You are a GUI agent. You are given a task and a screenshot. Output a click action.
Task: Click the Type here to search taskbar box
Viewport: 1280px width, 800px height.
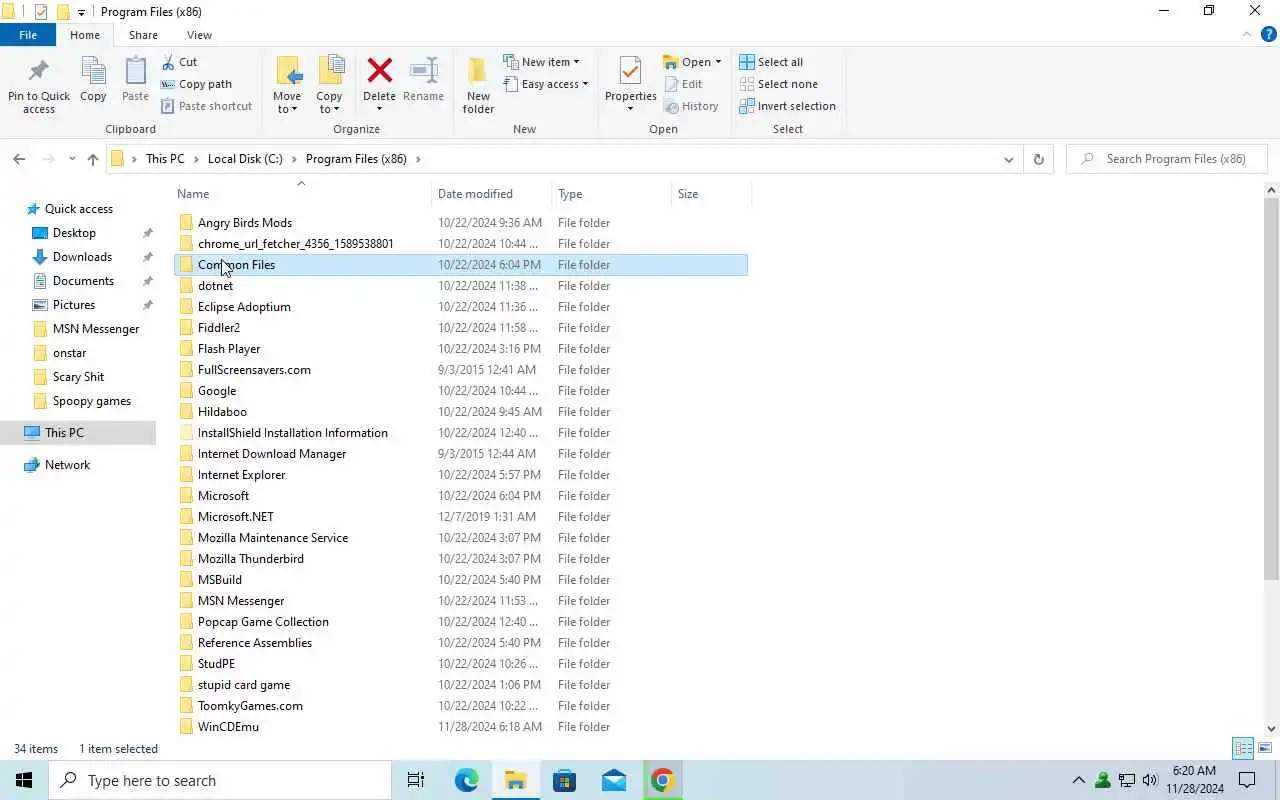coord(220,780)
